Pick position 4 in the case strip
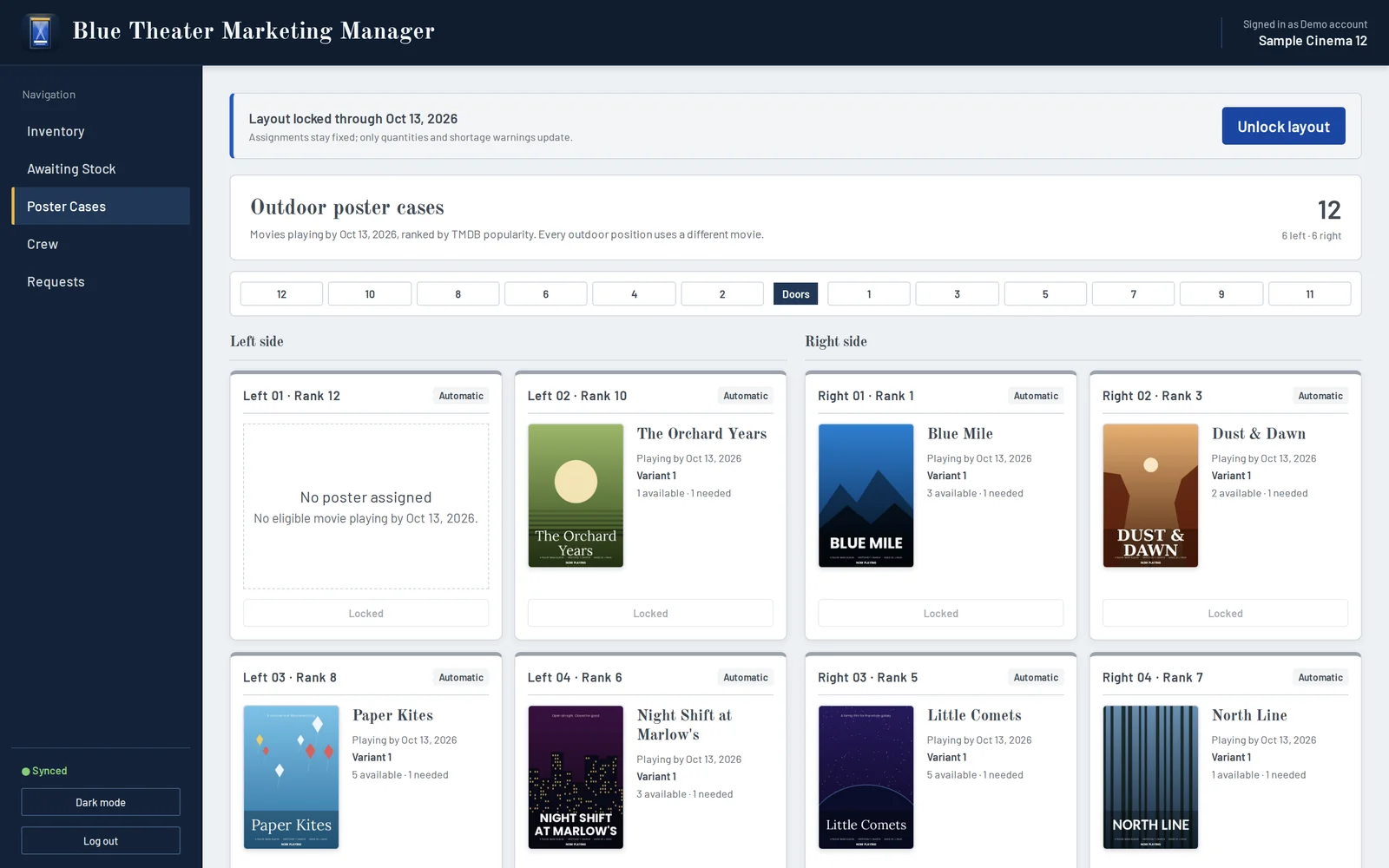This screenshot has height=868, width=1389. pyautogui.click(x=634, y=294)
